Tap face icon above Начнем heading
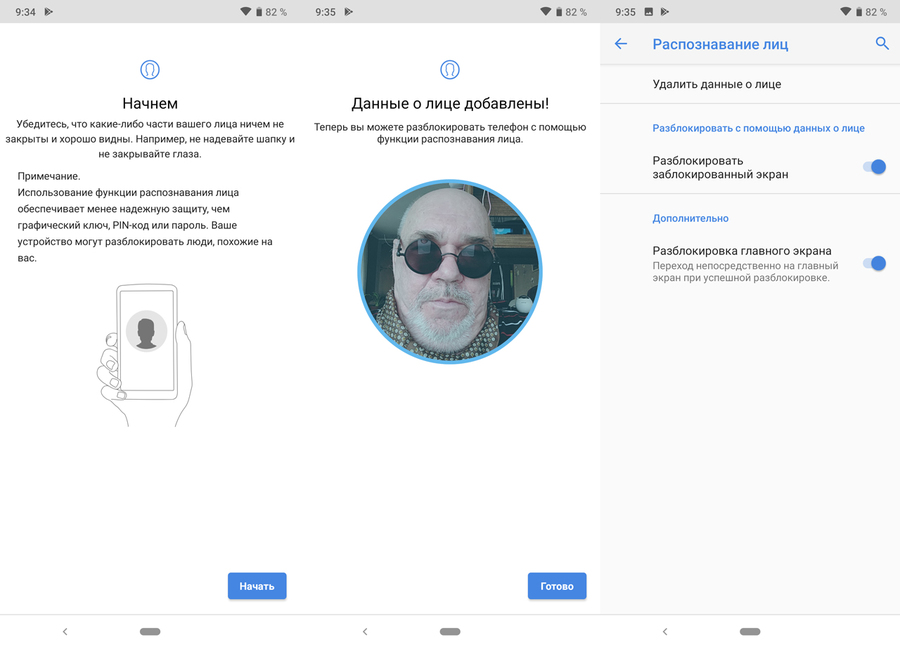 click(x=150, y=70)
